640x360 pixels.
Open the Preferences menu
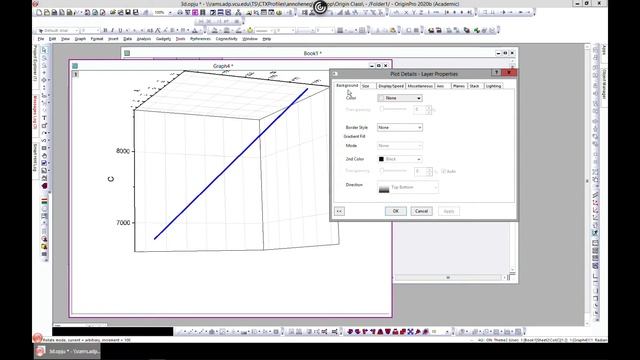coord(200,39)
